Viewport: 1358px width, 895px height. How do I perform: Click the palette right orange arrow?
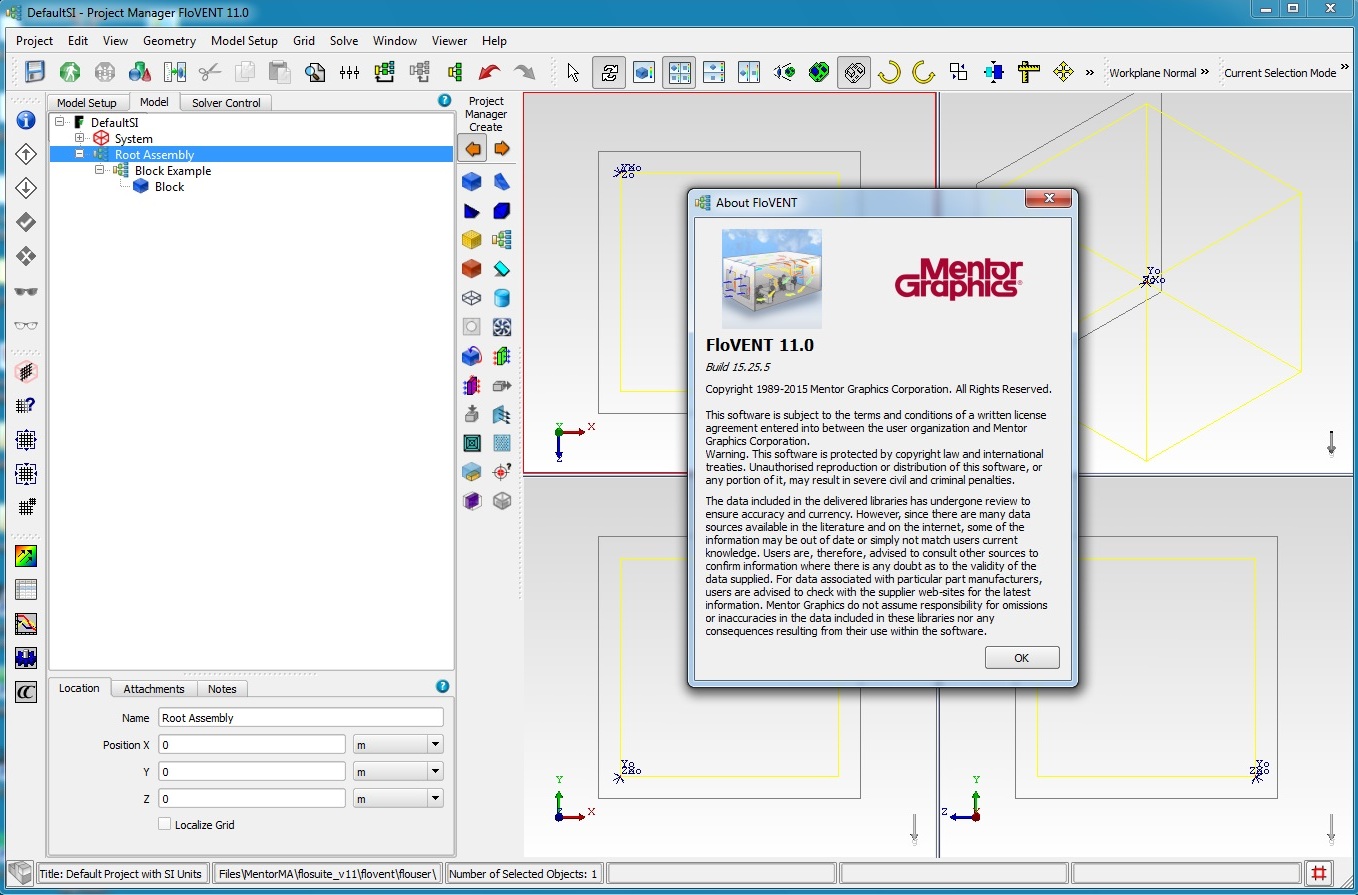point(502,149)
